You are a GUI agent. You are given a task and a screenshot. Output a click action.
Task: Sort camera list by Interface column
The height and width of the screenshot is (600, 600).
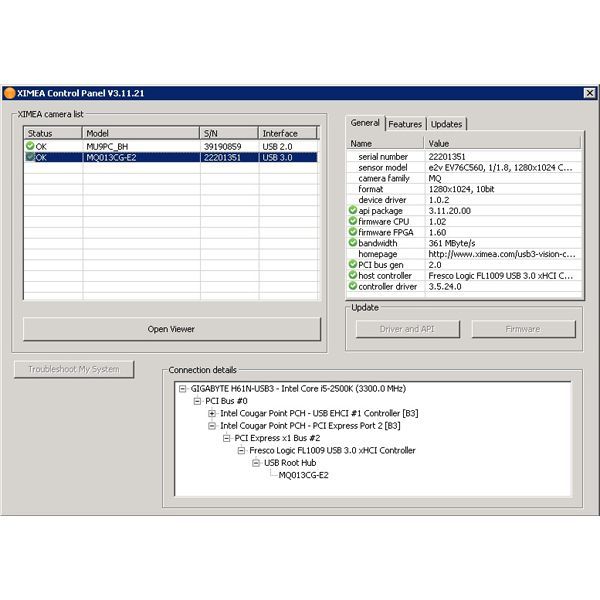pos(288,133)
